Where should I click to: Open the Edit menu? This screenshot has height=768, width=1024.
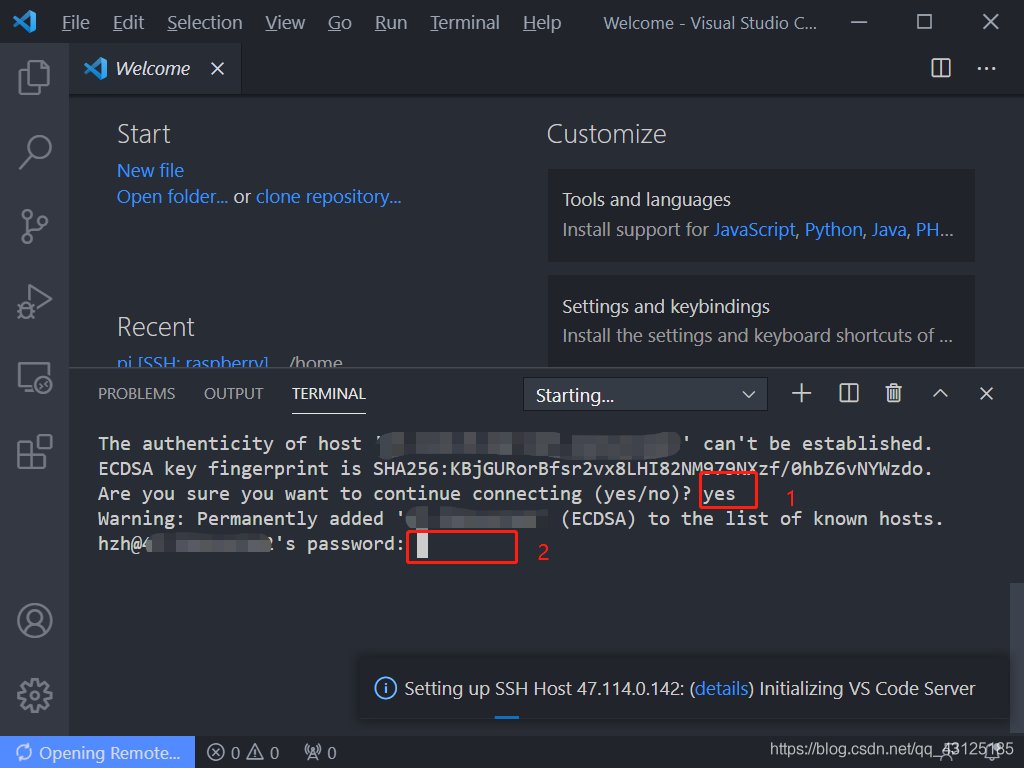128,23
